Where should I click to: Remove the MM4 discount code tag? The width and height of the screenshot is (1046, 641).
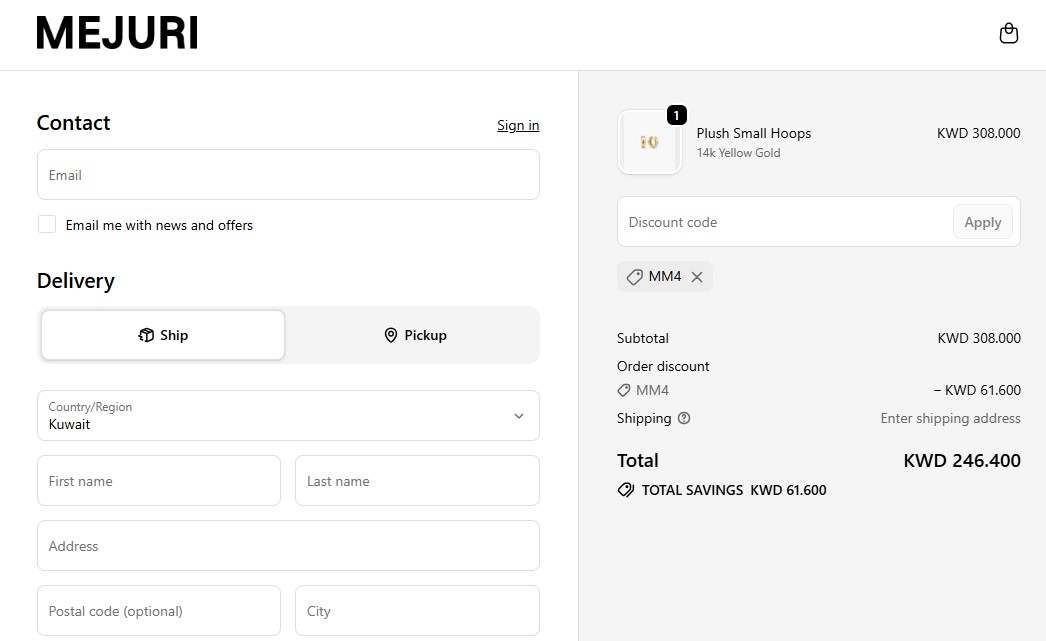[696, 277]
